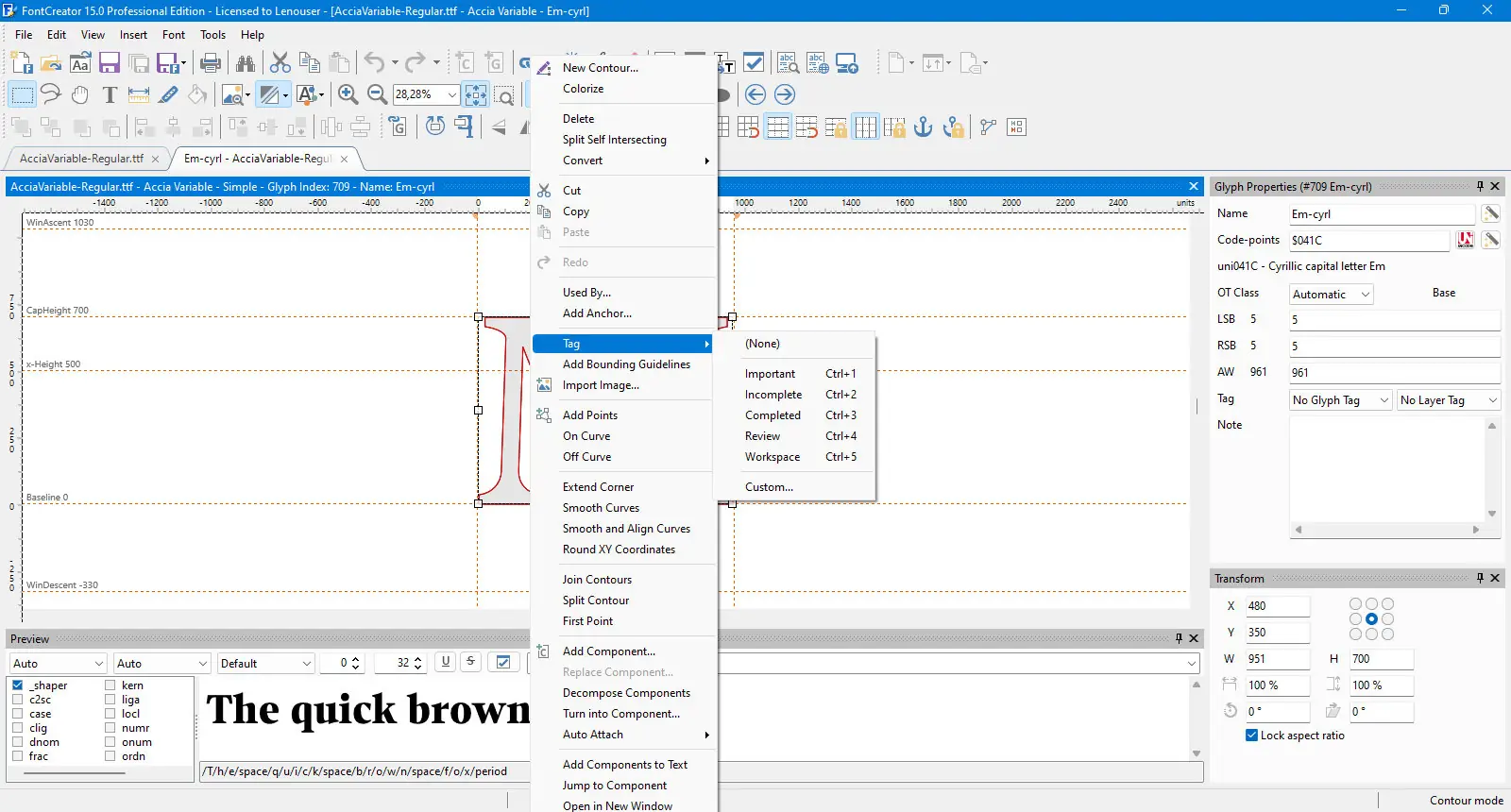Click the fit-to-window zoom icon
1511x812 pixels.
coord(476,94)
